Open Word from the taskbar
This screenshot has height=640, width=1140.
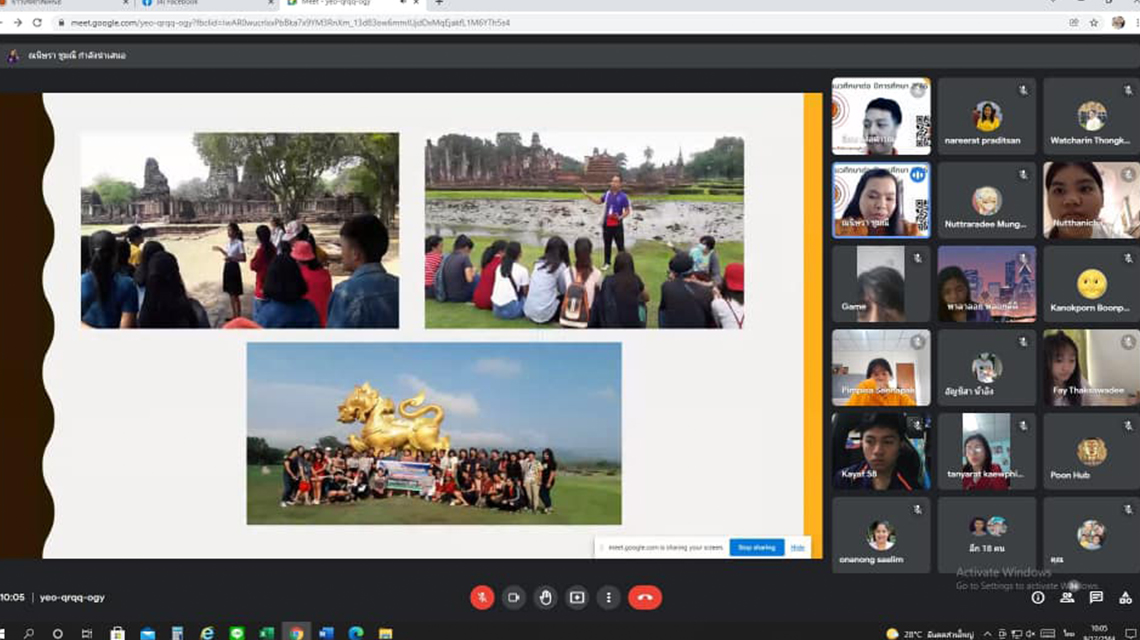point(326,633)
